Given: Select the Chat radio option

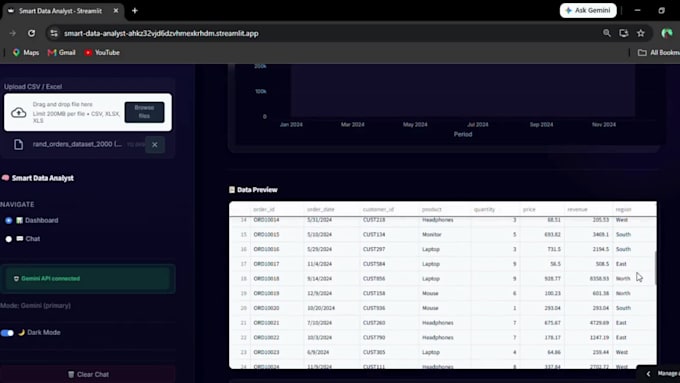Looking at the screenshot, I should (9, 239).
